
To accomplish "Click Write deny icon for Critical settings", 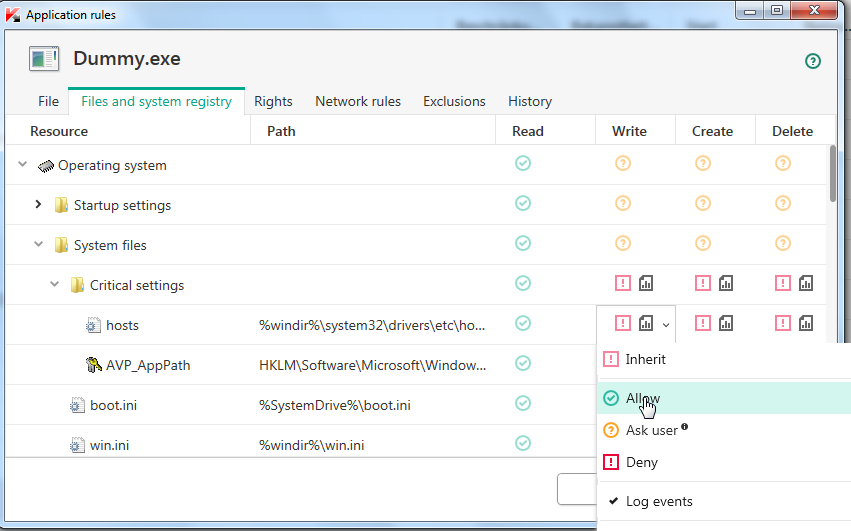I will (x=623, y=283).
